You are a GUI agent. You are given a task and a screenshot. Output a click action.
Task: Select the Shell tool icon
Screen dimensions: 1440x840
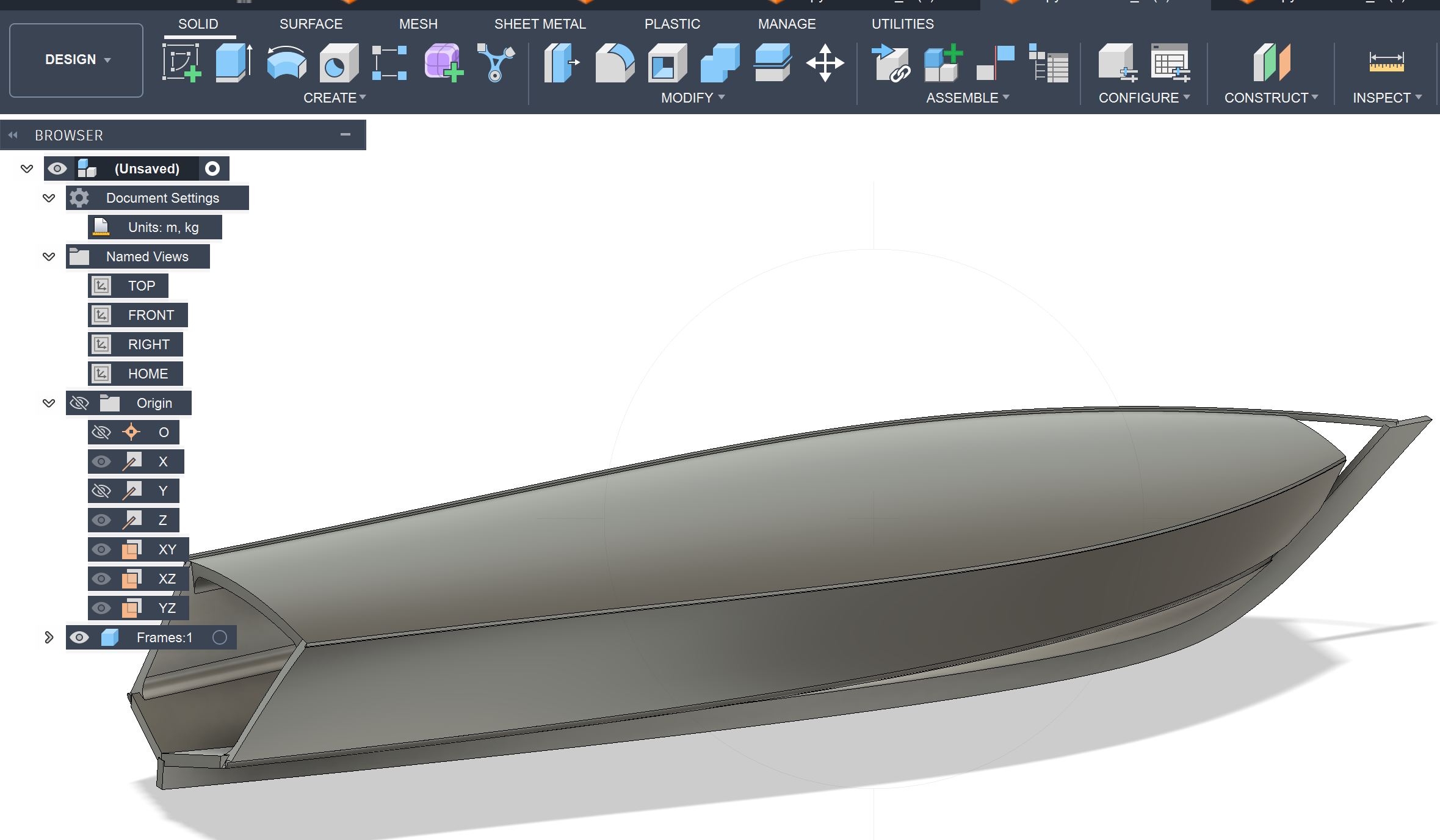[667, 63]
